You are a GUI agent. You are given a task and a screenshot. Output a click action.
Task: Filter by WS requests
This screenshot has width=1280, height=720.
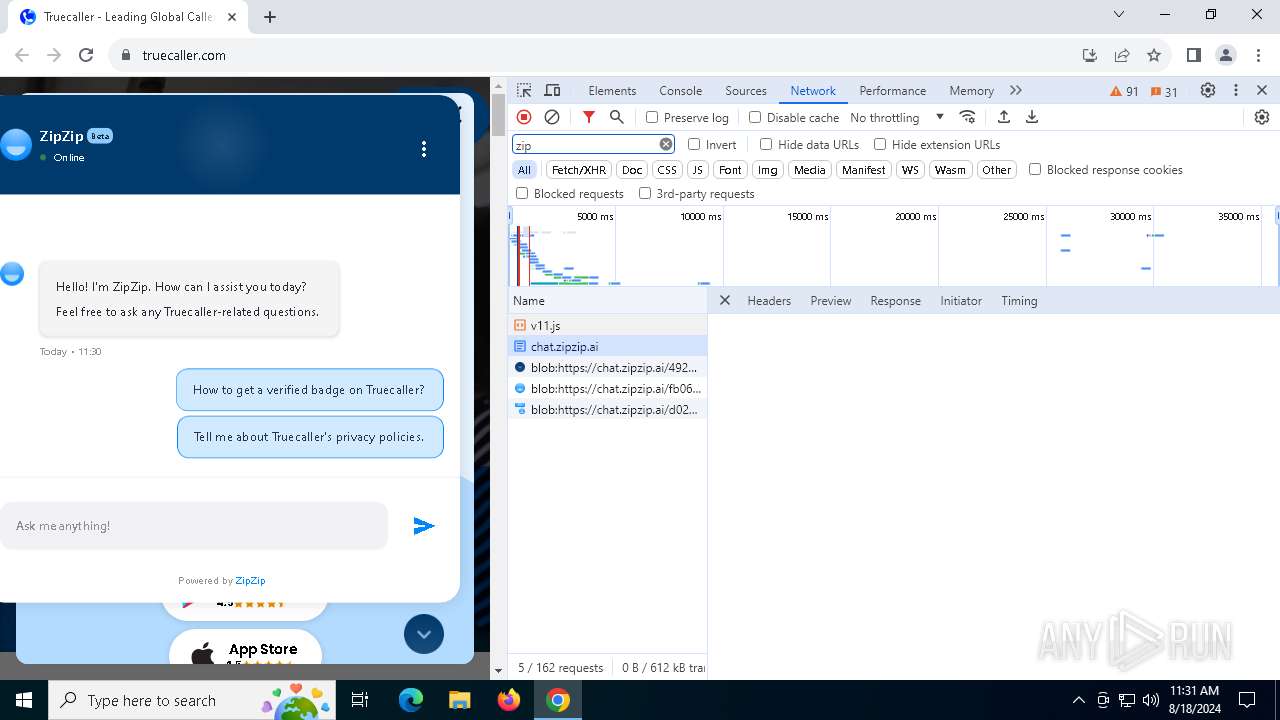[x=910, y=169]
